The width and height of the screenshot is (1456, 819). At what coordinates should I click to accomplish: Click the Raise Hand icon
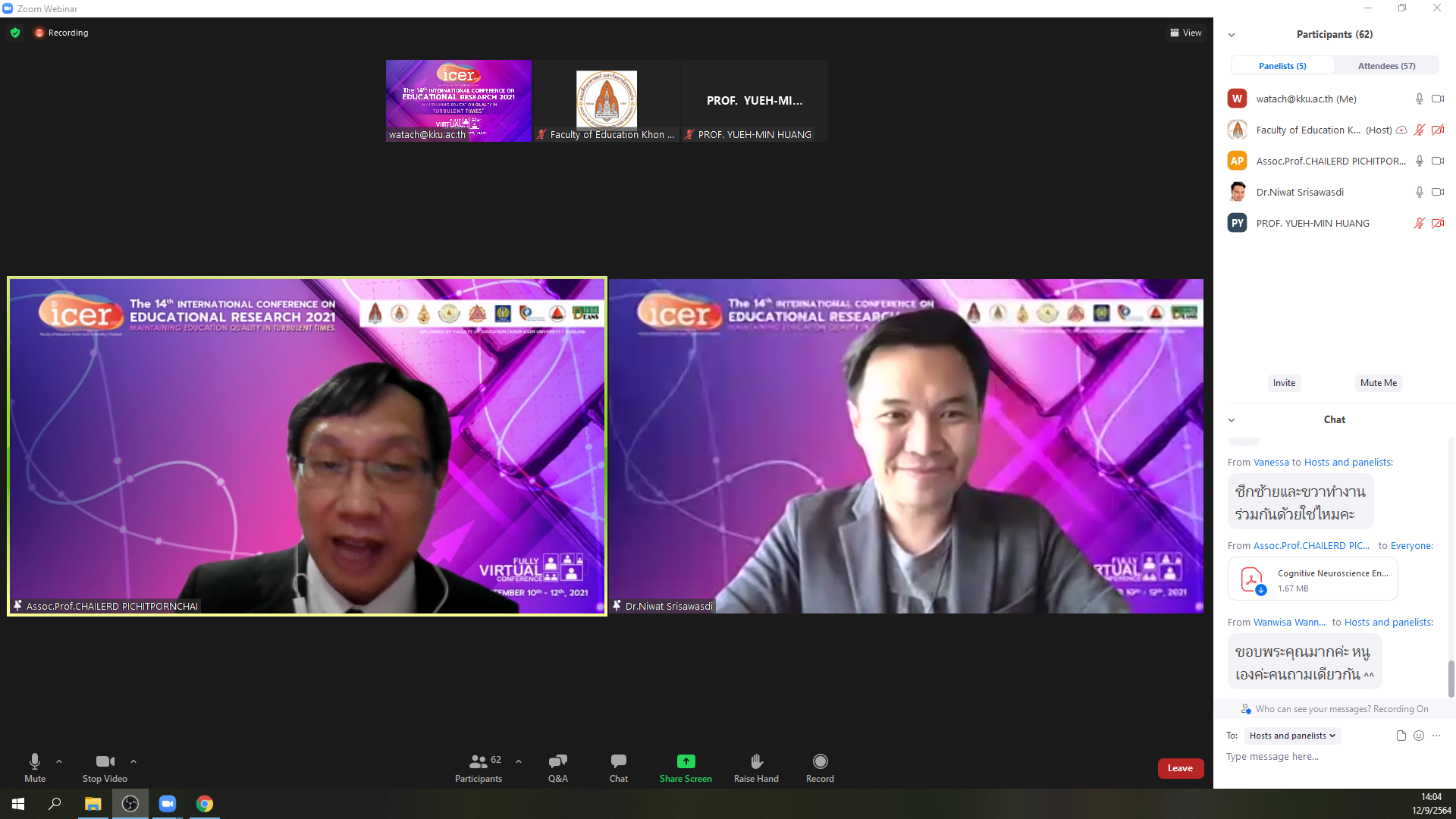[756, 761]
